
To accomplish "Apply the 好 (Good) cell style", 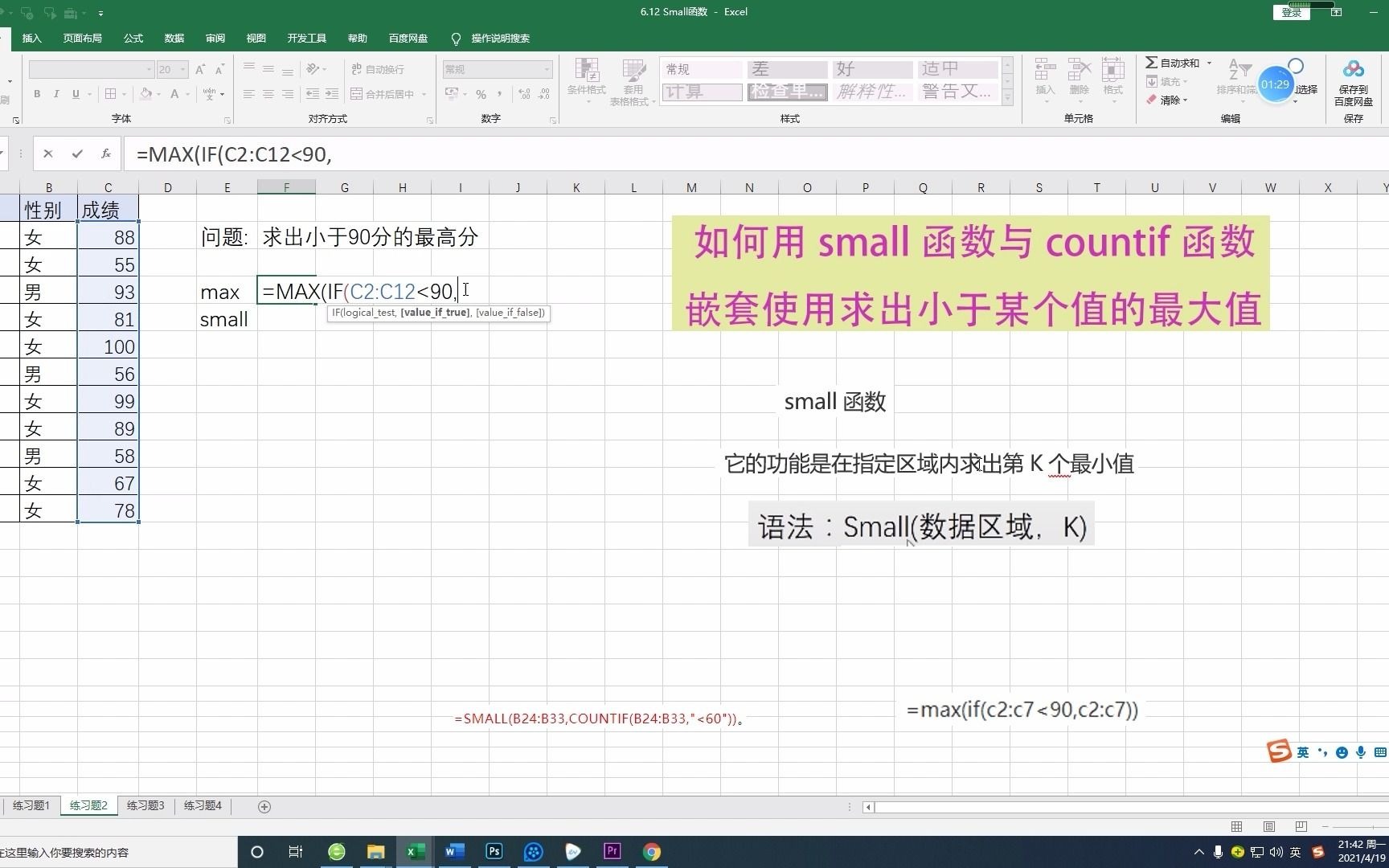I will click(x=872, y=69).
